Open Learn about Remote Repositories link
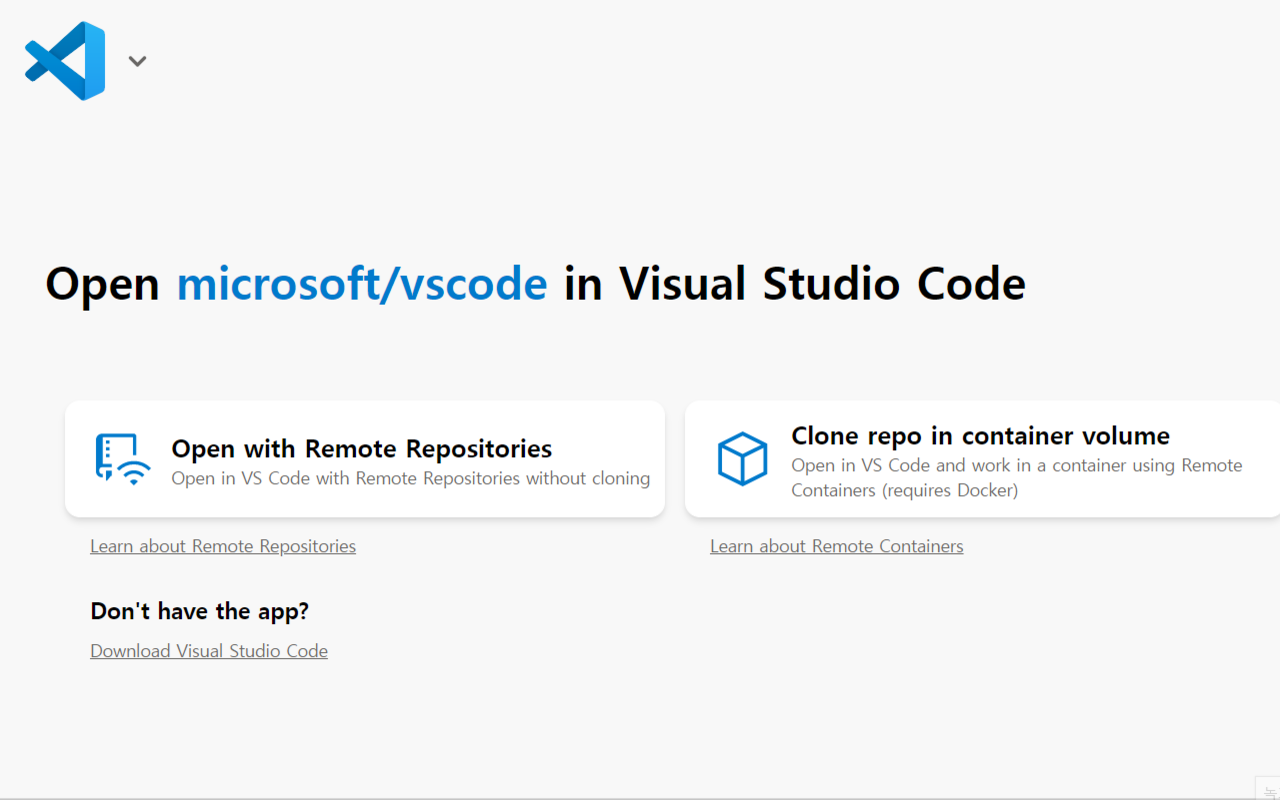Screen dimensions: 1280x800 (223, 546)
